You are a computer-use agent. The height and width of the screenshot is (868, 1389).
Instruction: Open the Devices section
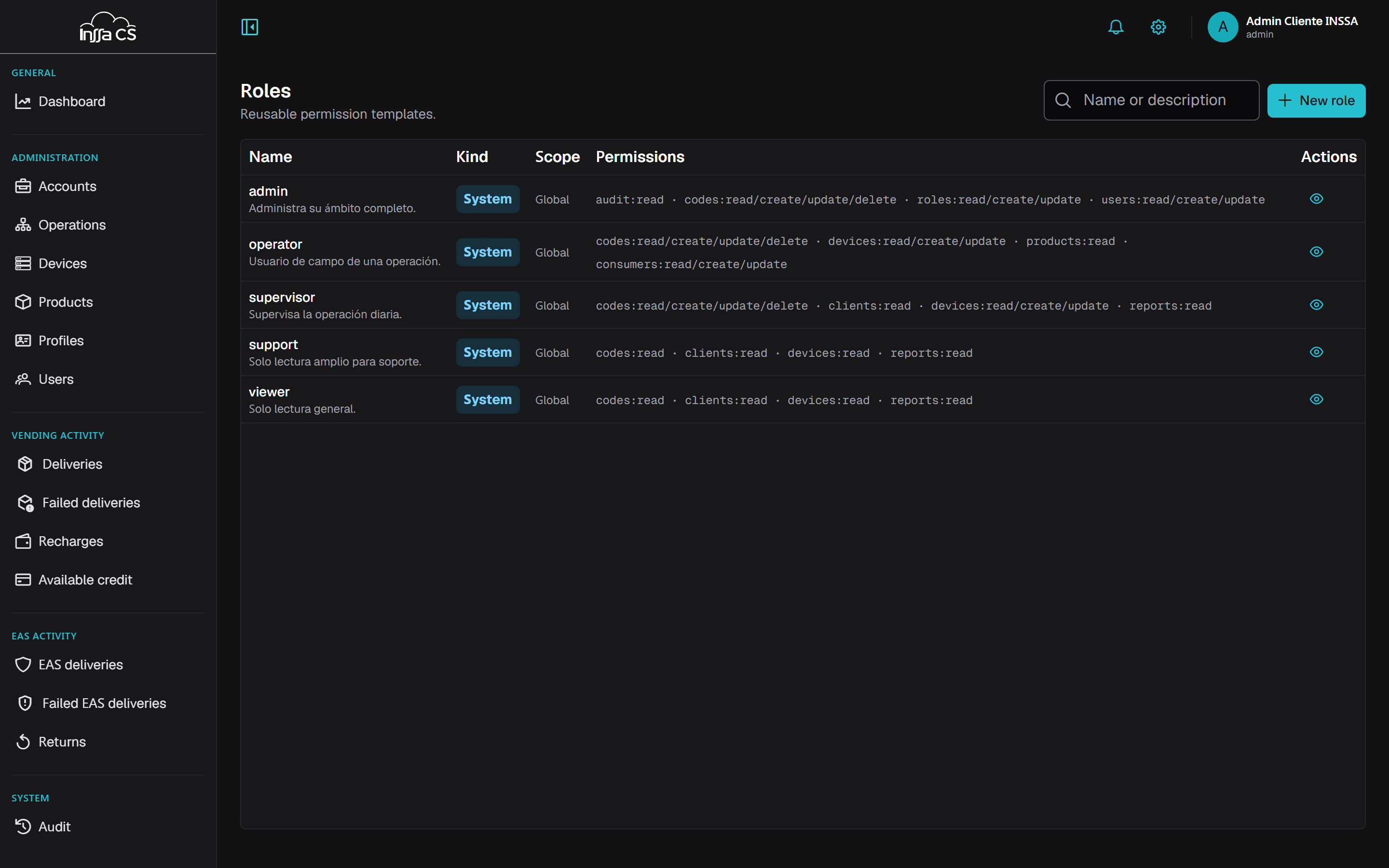[x=108, y=263]
